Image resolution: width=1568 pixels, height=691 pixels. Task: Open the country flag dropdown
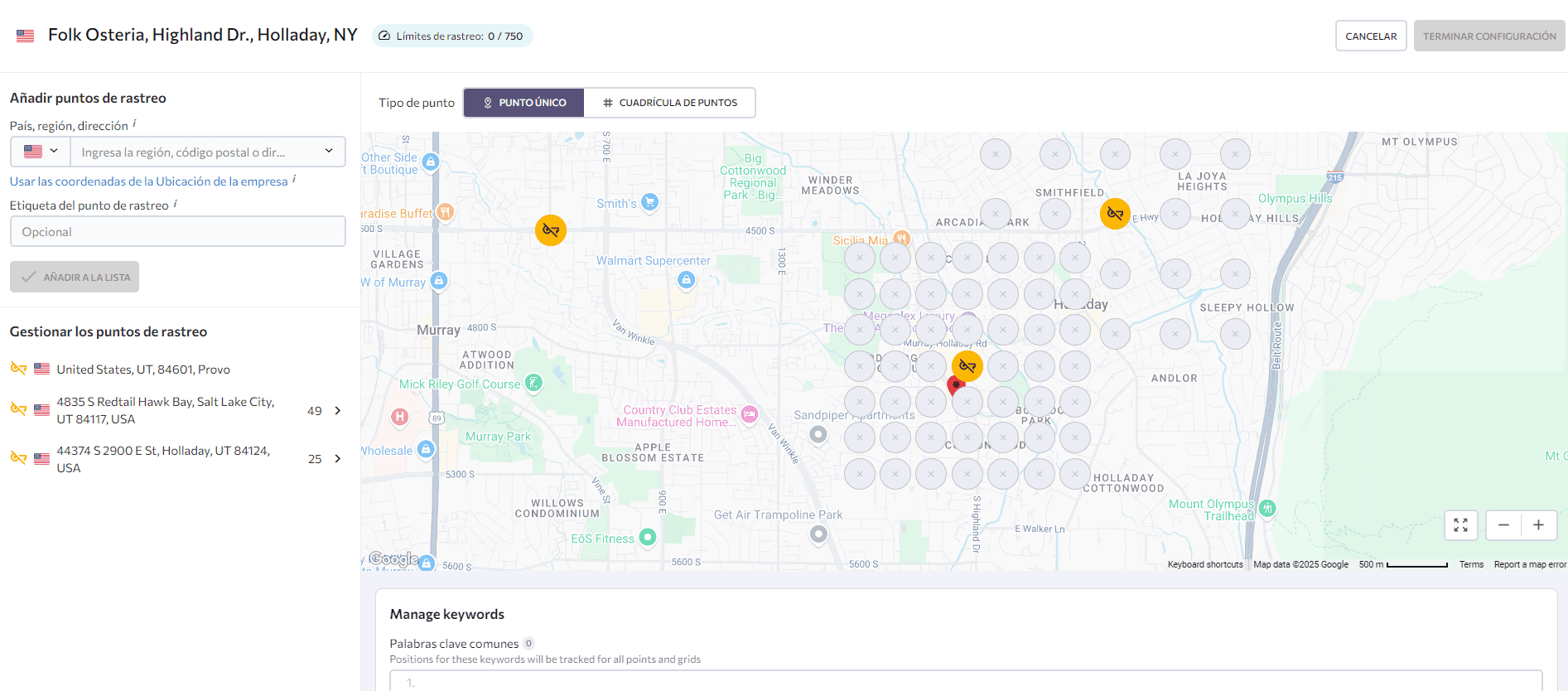[x=41, y=152]
